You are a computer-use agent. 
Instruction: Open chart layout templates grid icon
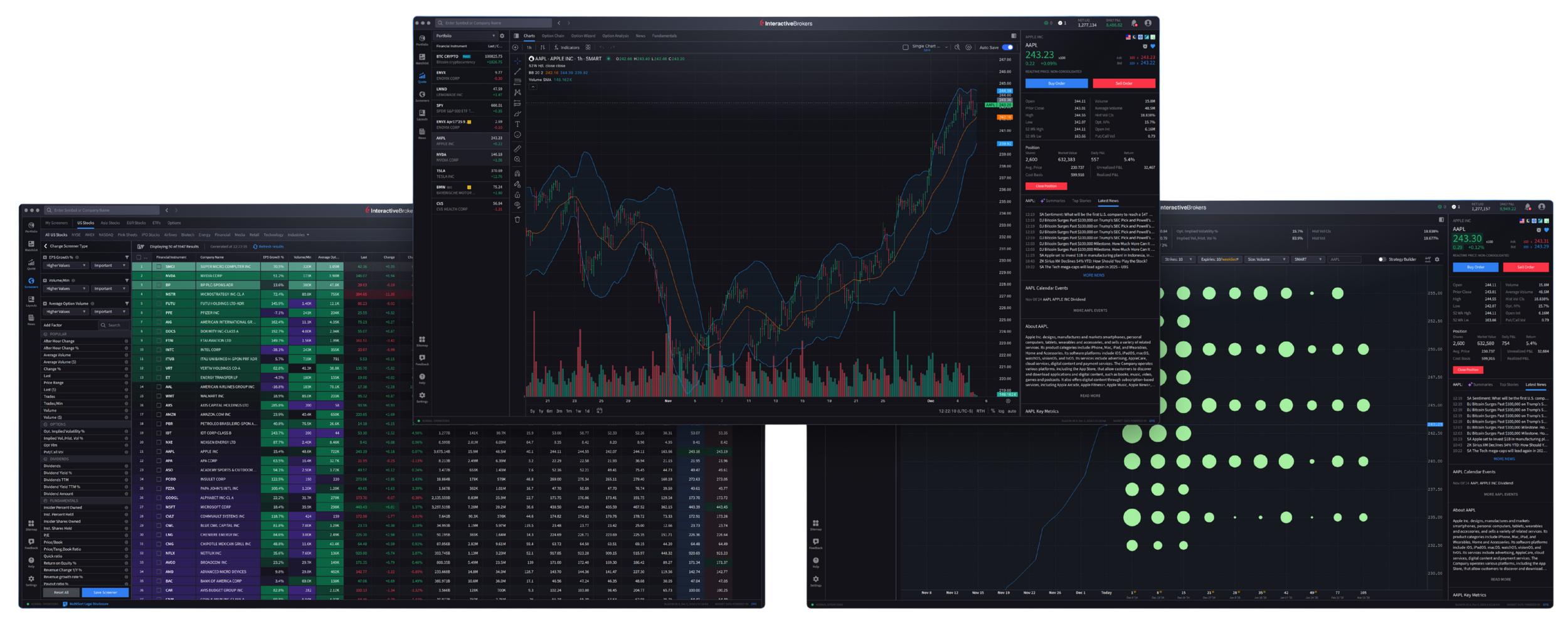pos(588,48)
